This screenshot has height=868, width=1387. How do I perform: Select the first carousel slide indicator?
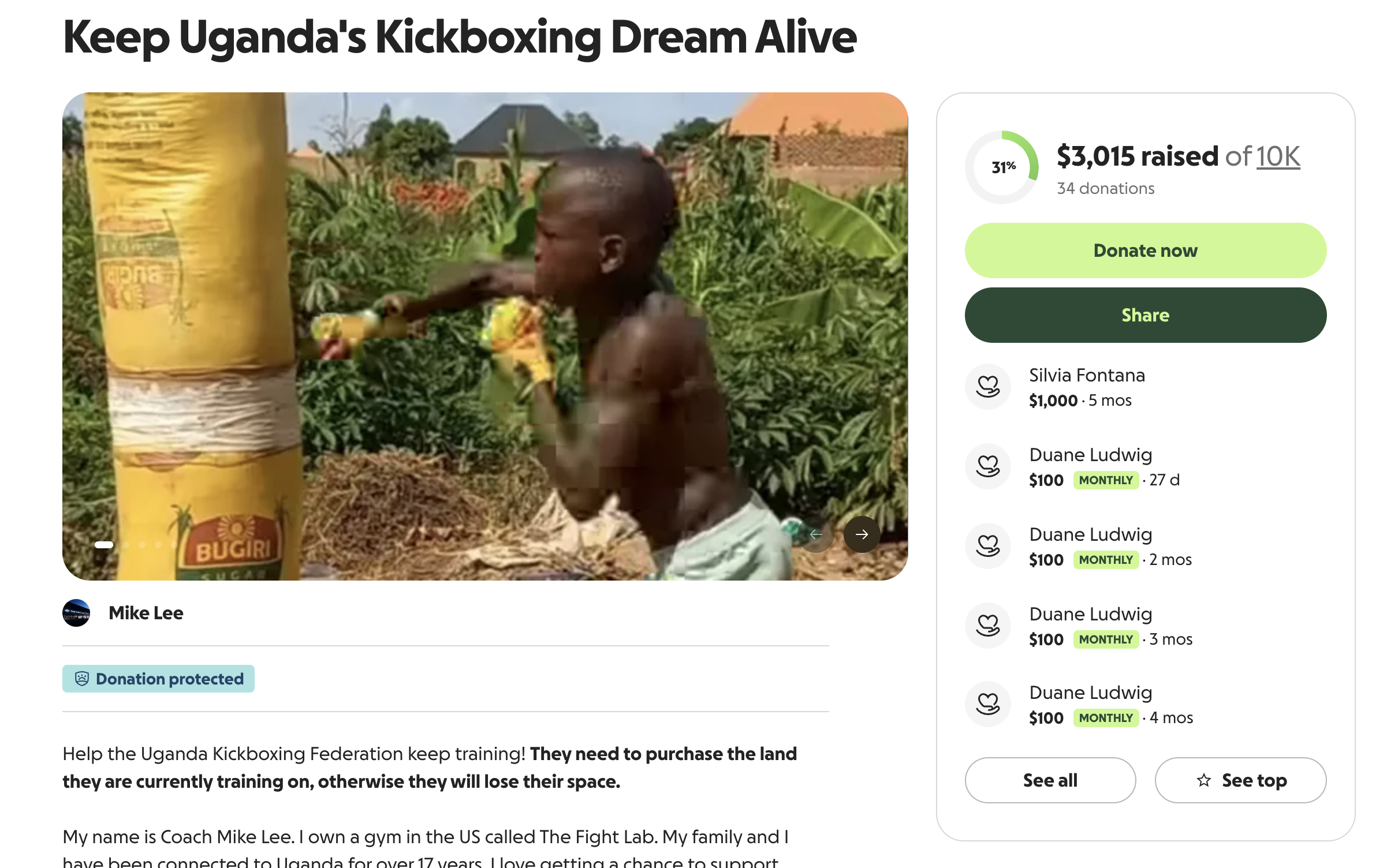tap(104, 545)
